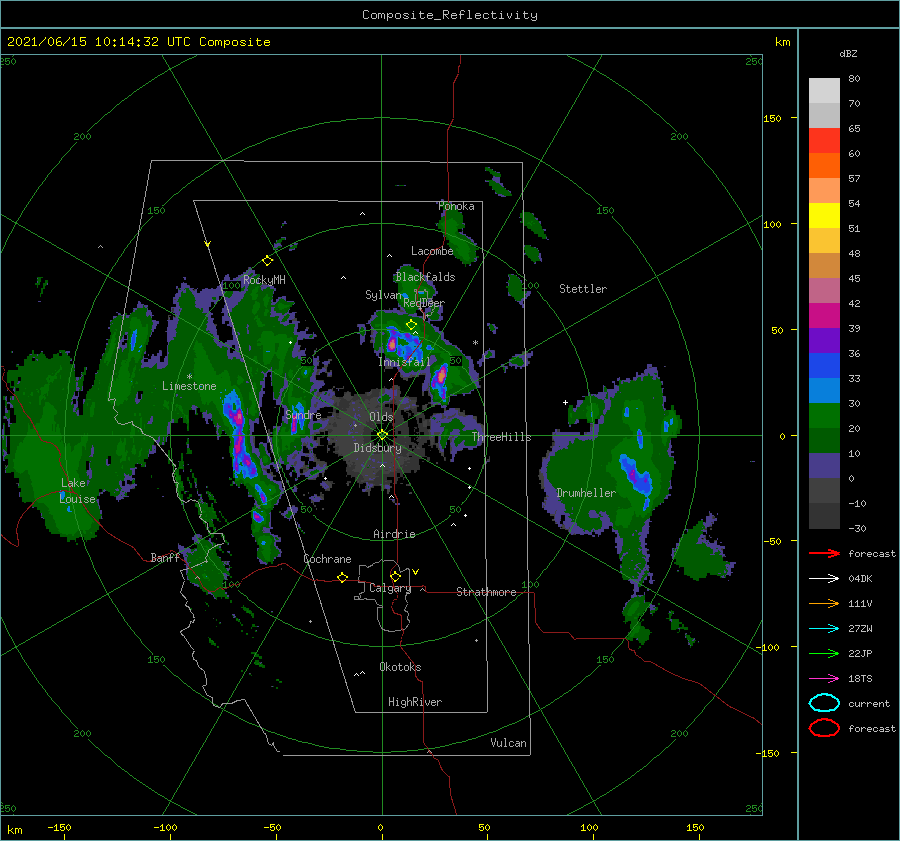Click the Okotoks city label

tap(400, 667)
